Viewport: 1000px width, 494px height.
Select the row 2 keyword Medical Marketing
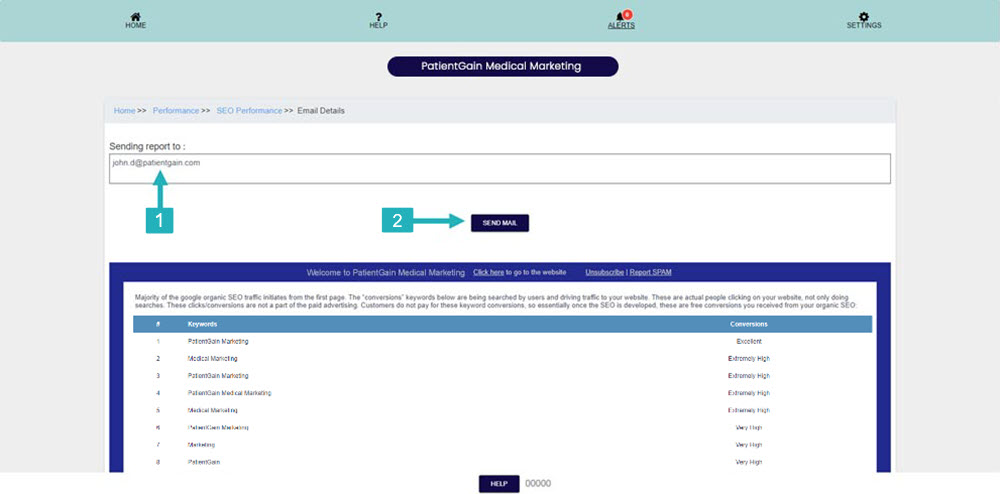[212, 359]
